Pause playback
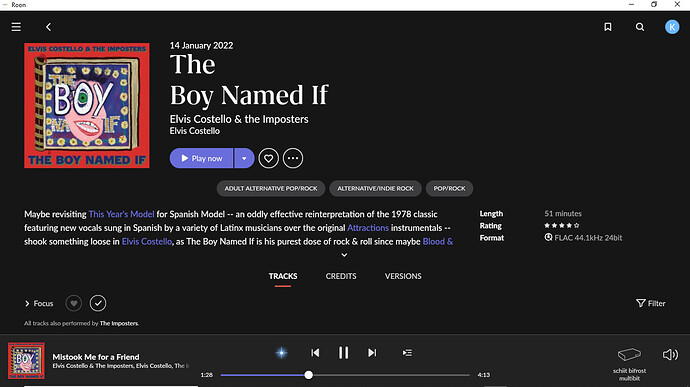The height and width of the screenshot is (387, 690). point(343,353)
